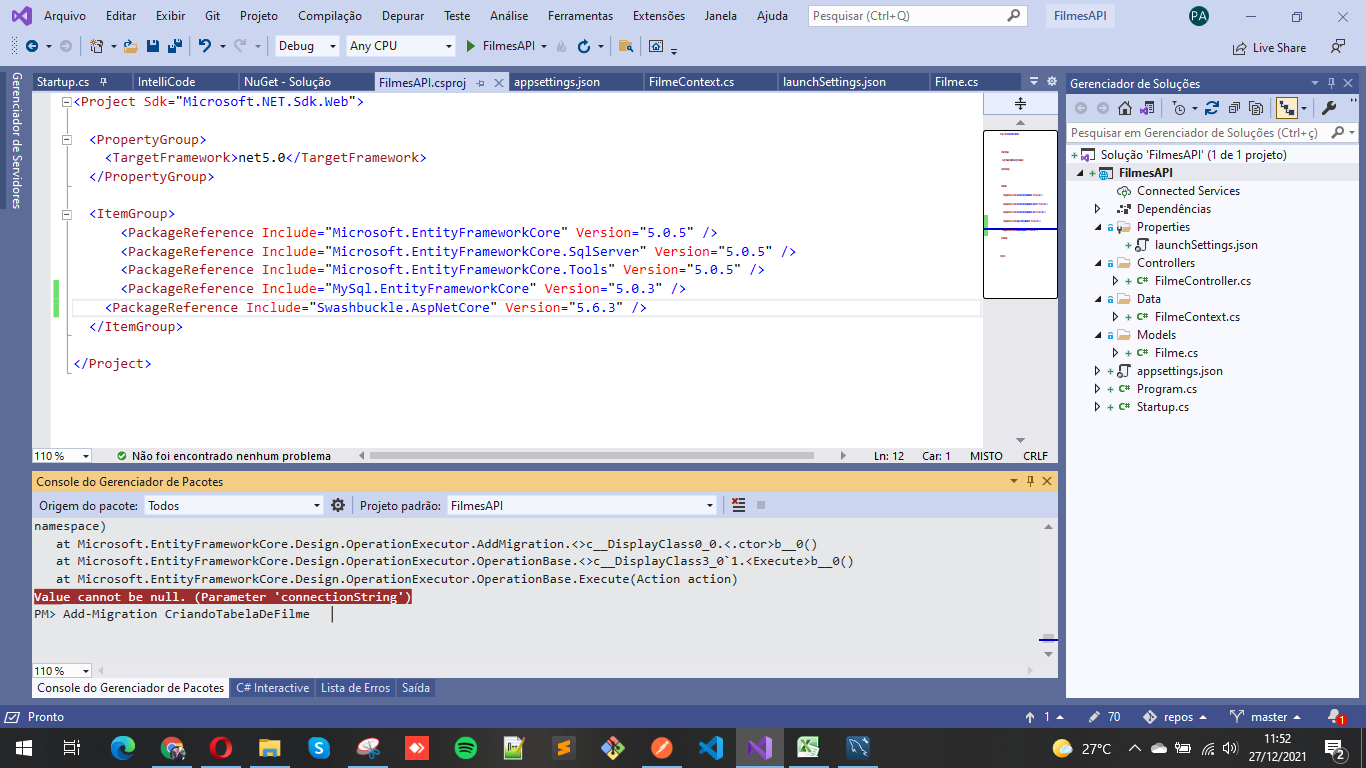
Task: Collapse the Properties folder node
Action: click(x=1098, y=227)
